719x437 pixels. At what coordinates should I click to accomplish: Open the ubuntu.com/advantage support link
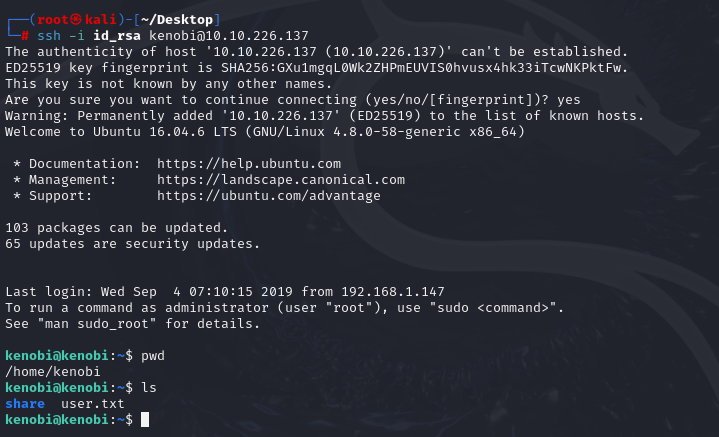pyautogui.click(x=269, y=196)
